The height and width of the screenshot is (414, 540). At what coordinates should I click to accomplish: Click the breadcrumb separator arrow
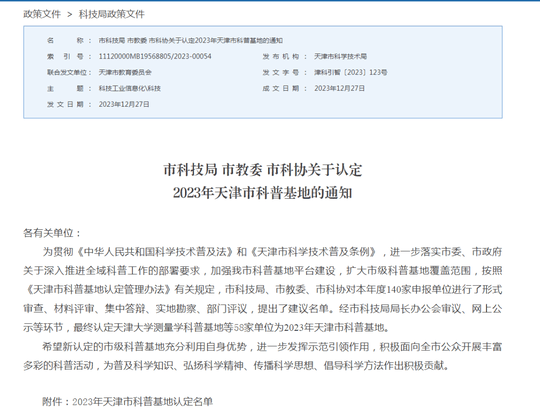70,14
